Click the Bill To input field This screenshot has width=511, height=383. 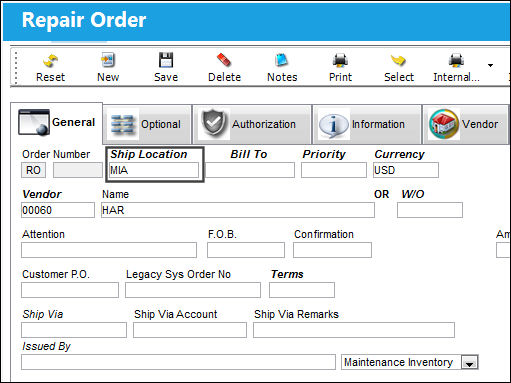(x=250, y=170)
